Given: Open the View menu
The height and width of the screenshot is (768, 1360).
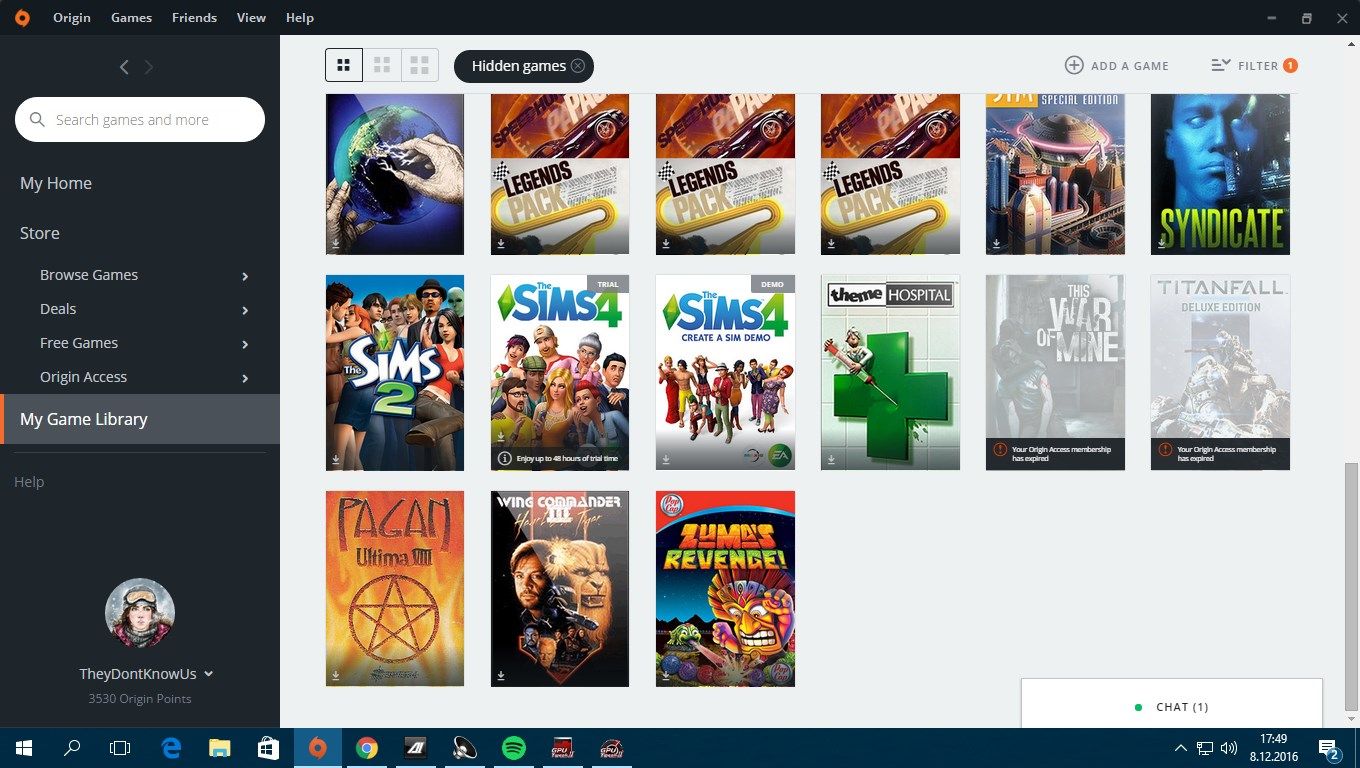Looking at the screenshot, I should tap(252, 17).
